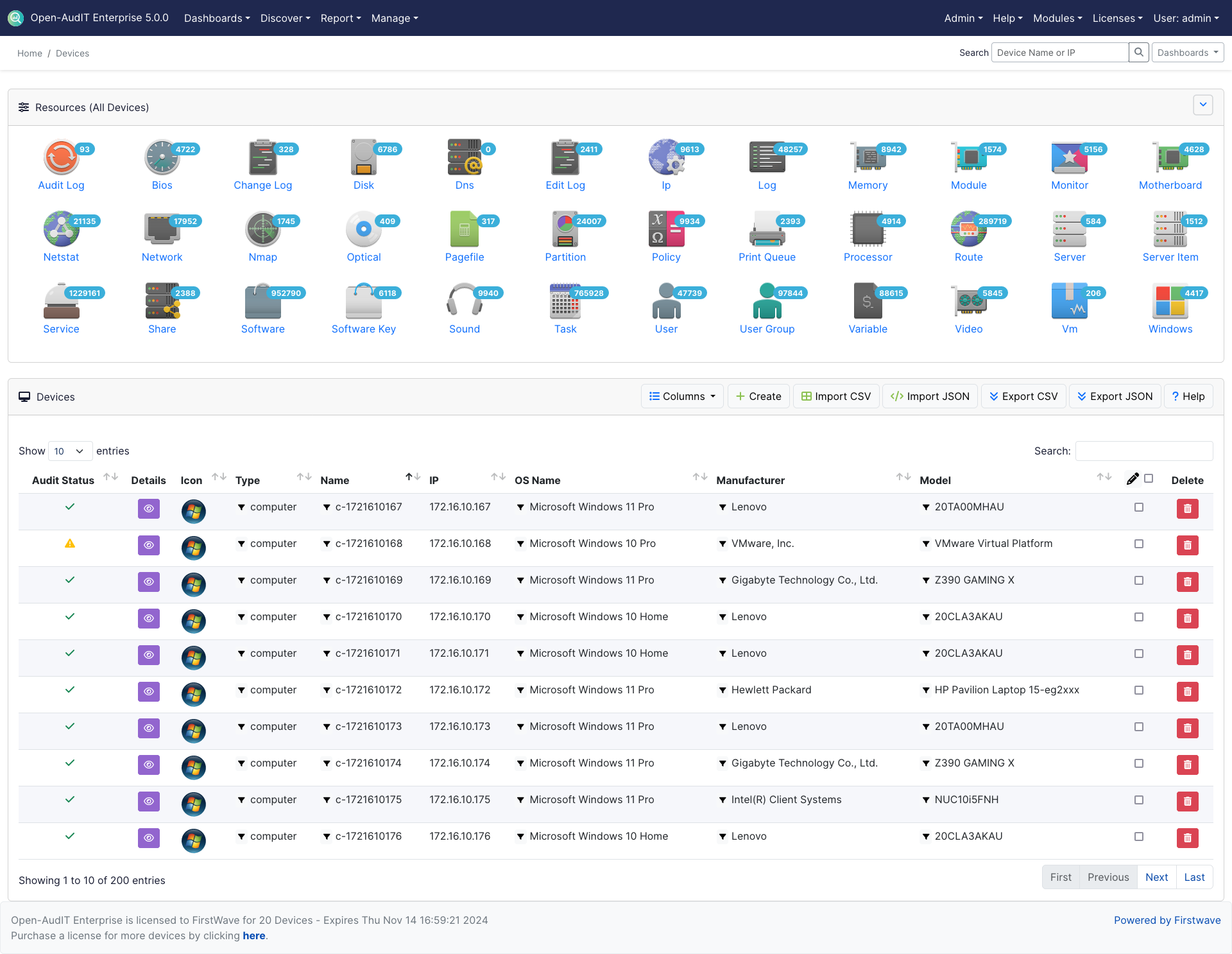Image resolution: width=1232 pixels, height=954 pixels.
Task: Click the bulk edit pencil icon
Action: pyautogui.click(x=1133, y=479)
